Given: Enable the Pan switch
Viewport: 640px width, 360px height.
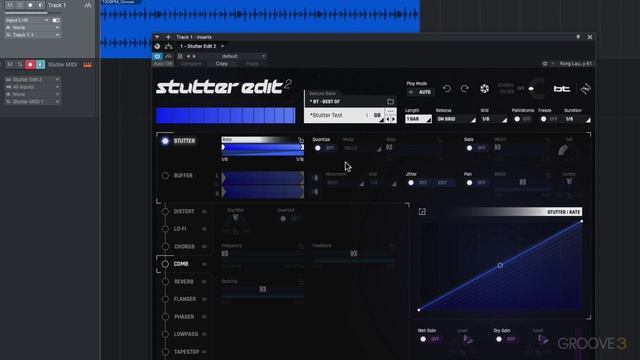Looking at the screenshot, I should 476,182.
